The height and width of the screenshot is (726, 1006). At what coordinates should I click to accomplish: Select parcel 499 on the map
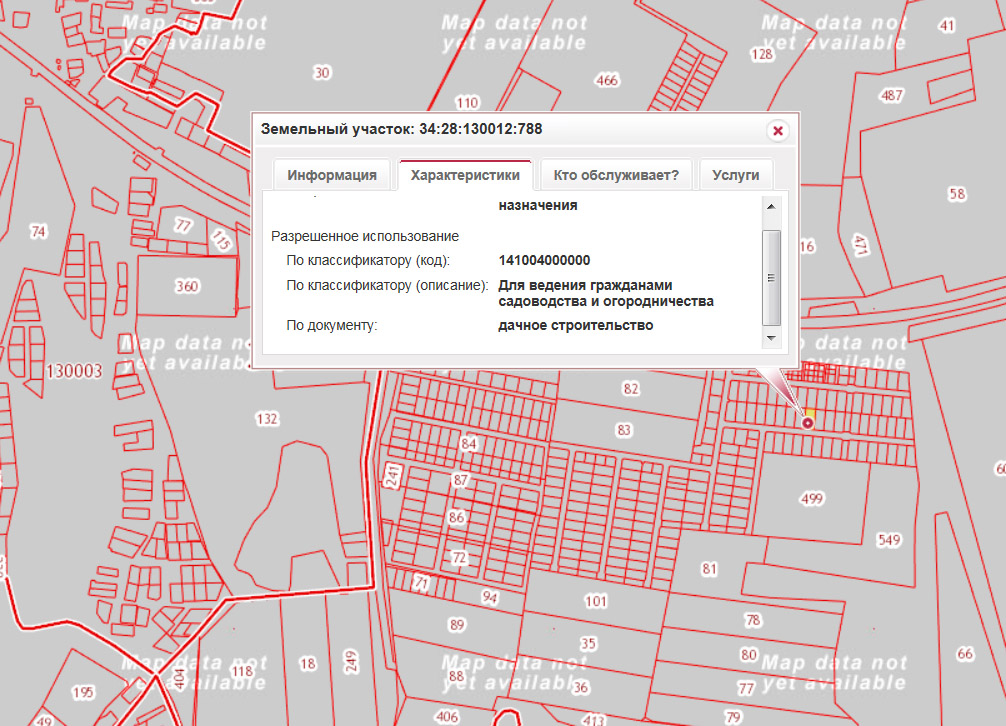[811, 498]
